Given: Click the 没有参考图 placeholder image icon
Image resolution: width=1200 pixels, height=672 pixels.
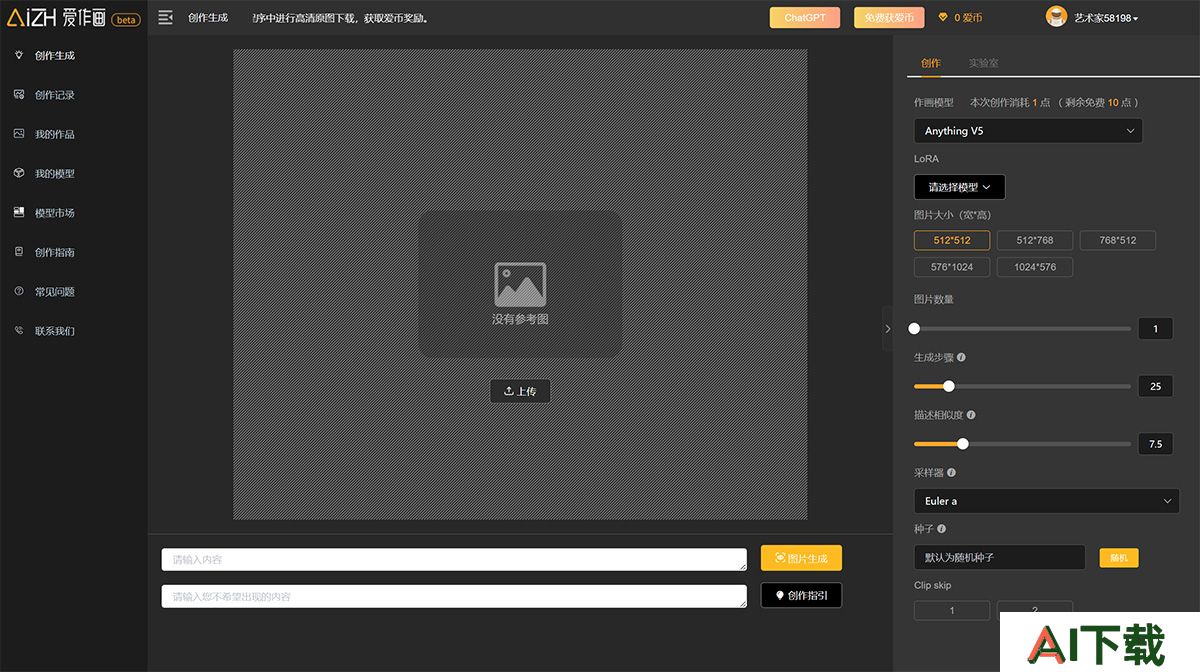Looking at the screenshot, I should pos(520,284).
